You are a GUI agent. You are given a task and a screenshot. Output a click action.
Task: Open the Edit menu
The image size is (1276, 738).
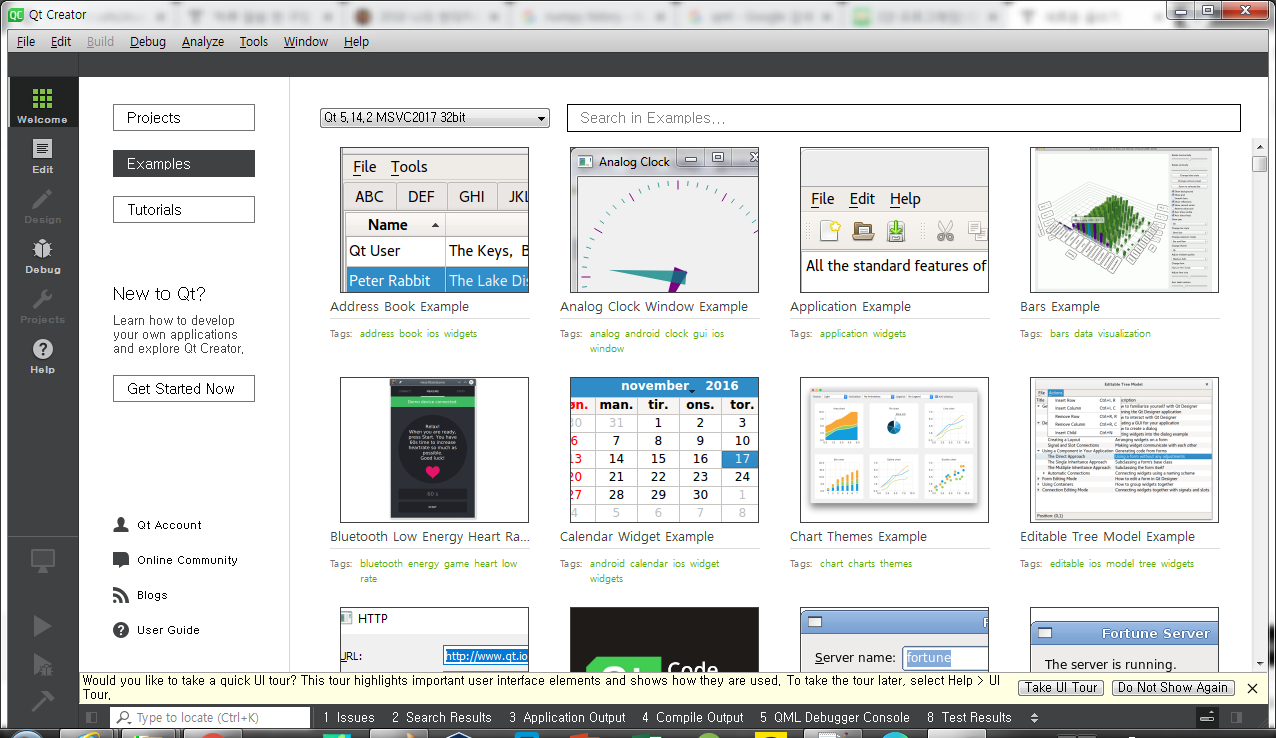[61, 41]
